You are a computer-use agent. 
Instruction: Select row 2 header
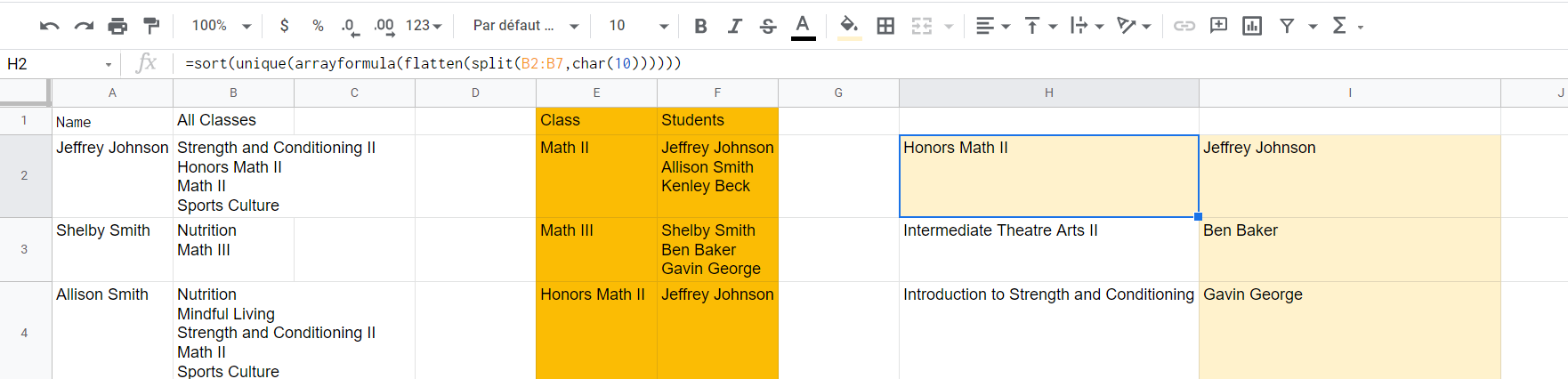[25, 176]
